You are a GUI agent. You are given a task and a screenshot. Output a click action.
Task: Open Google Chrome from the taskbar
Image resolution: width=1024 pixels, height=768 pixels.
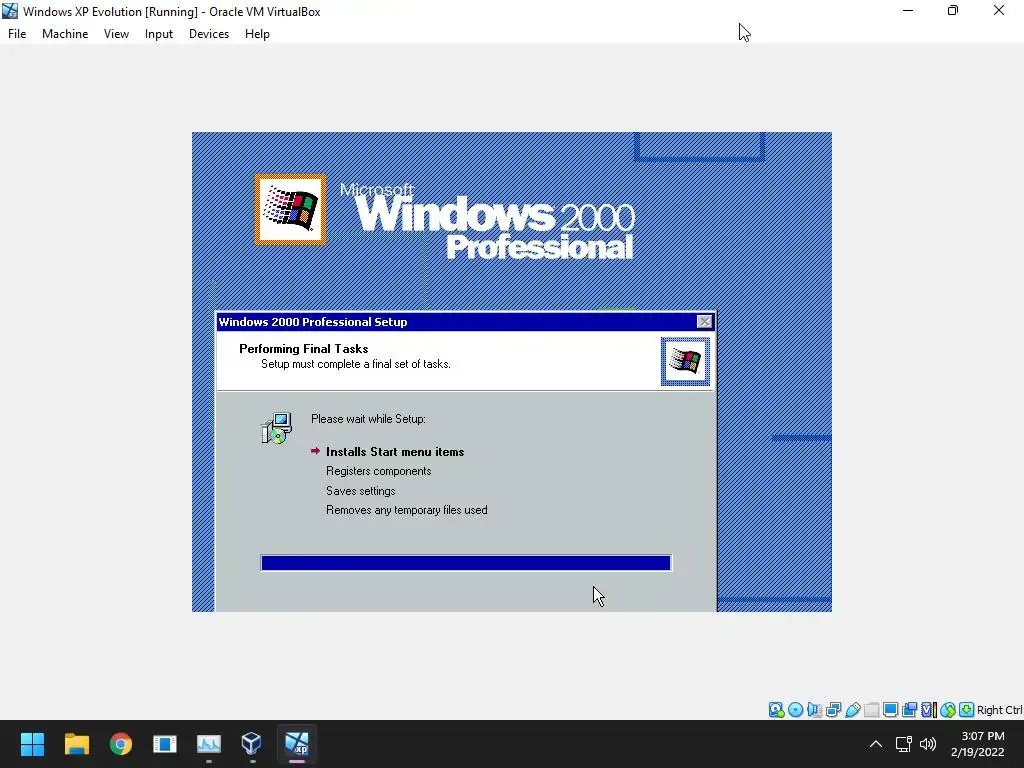click(x=121, y=744)
